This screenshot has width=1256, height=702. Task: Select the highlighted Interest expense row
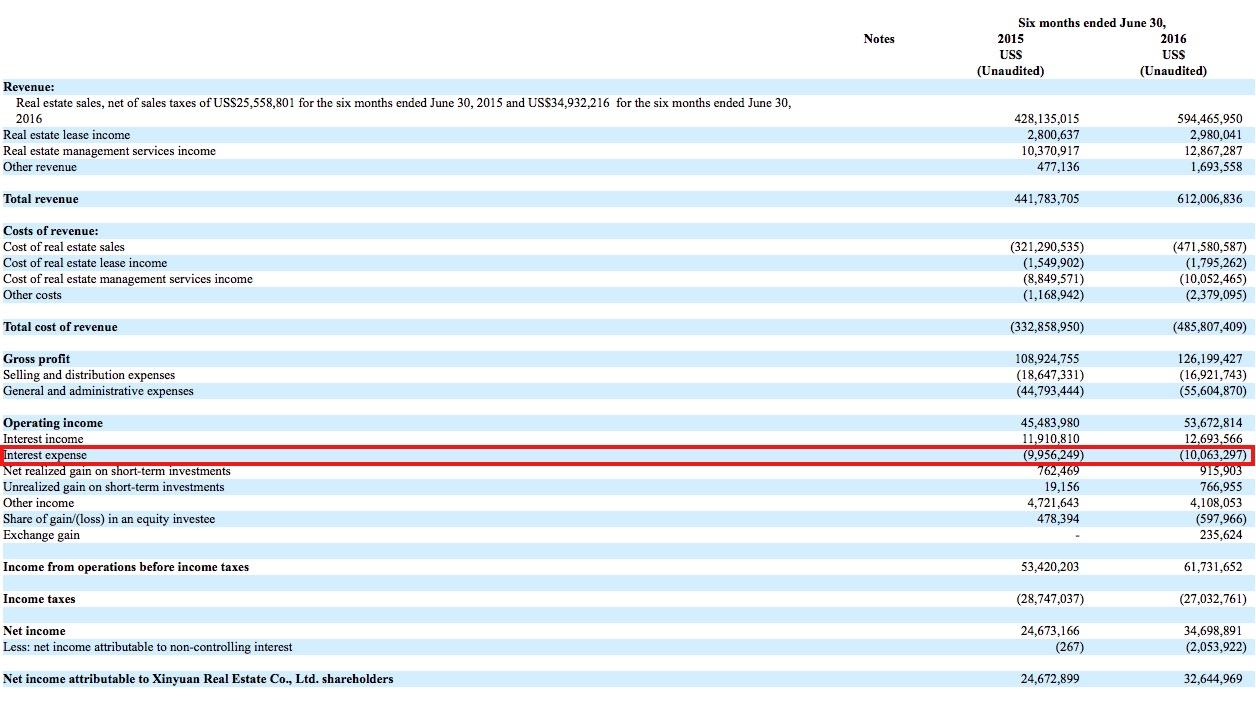tap(628, 455)
